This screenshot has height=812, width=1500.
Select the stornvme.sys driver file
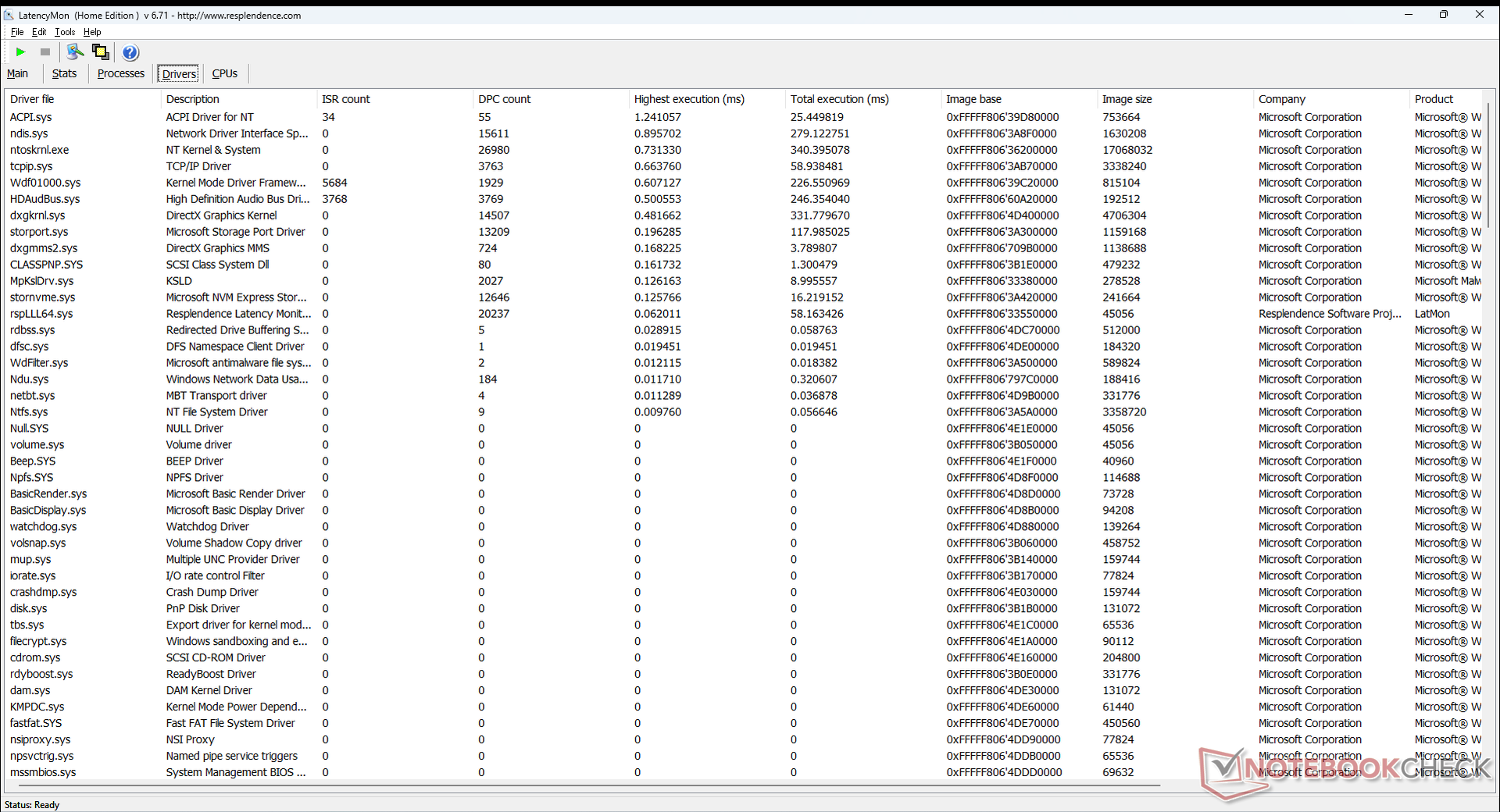coord(43,297)
